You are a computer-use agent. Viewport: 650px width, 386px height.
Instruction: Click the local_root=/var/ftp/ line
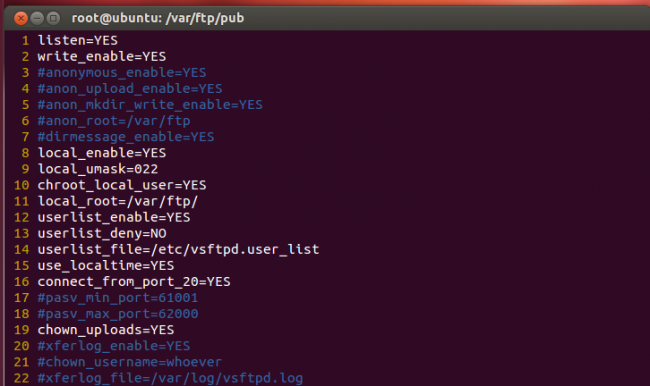click(x=118, y=201)
